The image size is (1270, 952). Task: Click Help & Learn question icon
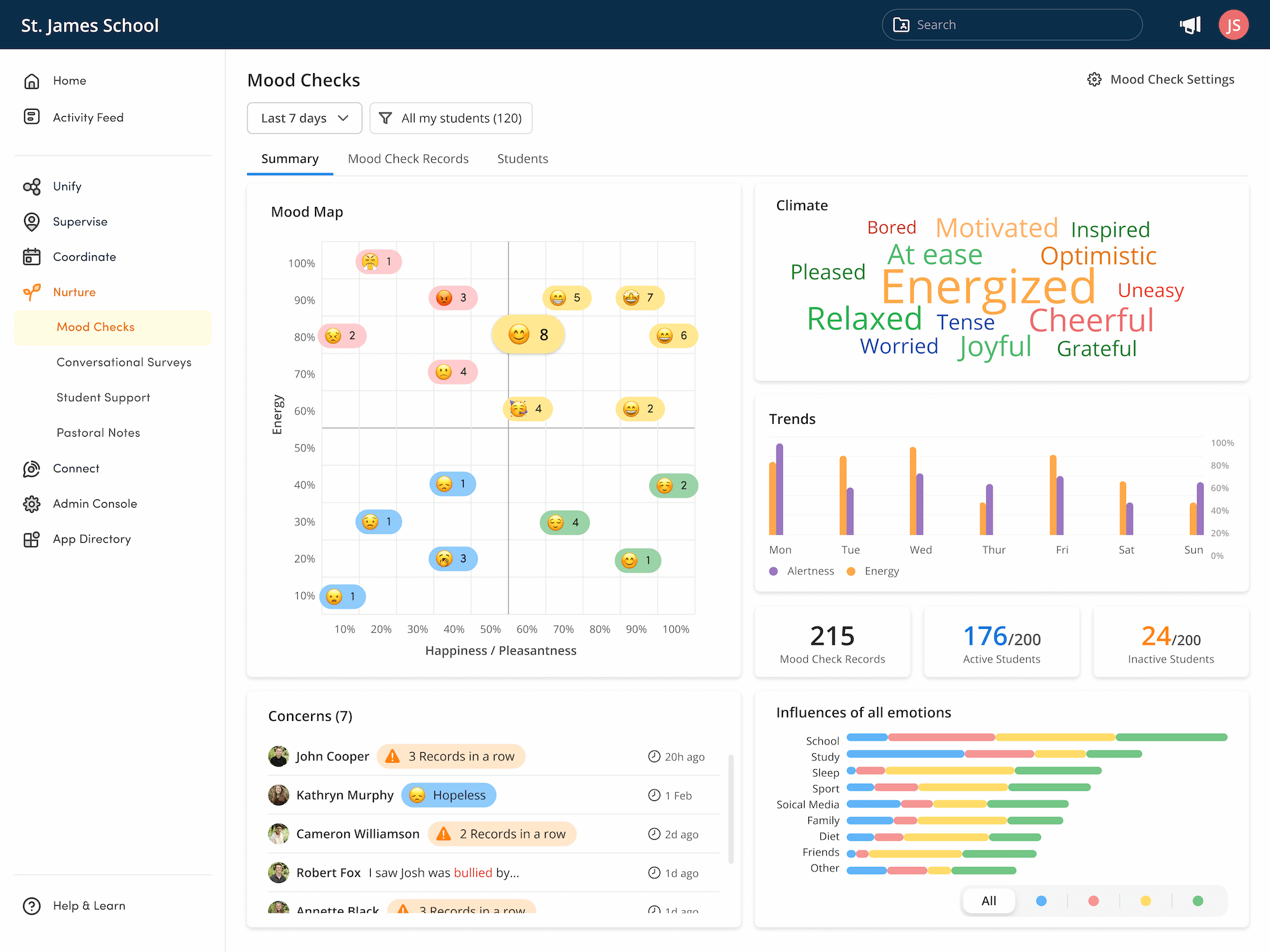pos(32,906)
